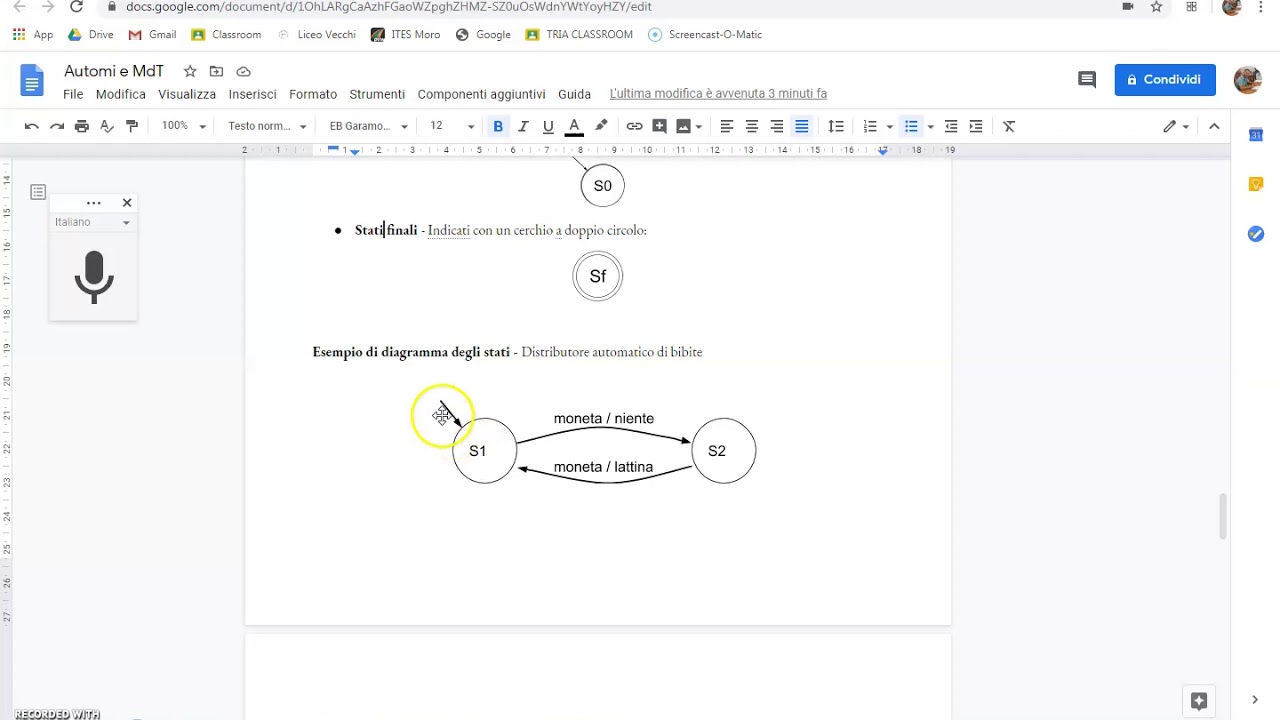1280x720 pixels.
Task: Open the text color picker
Action: pos(574,126)
